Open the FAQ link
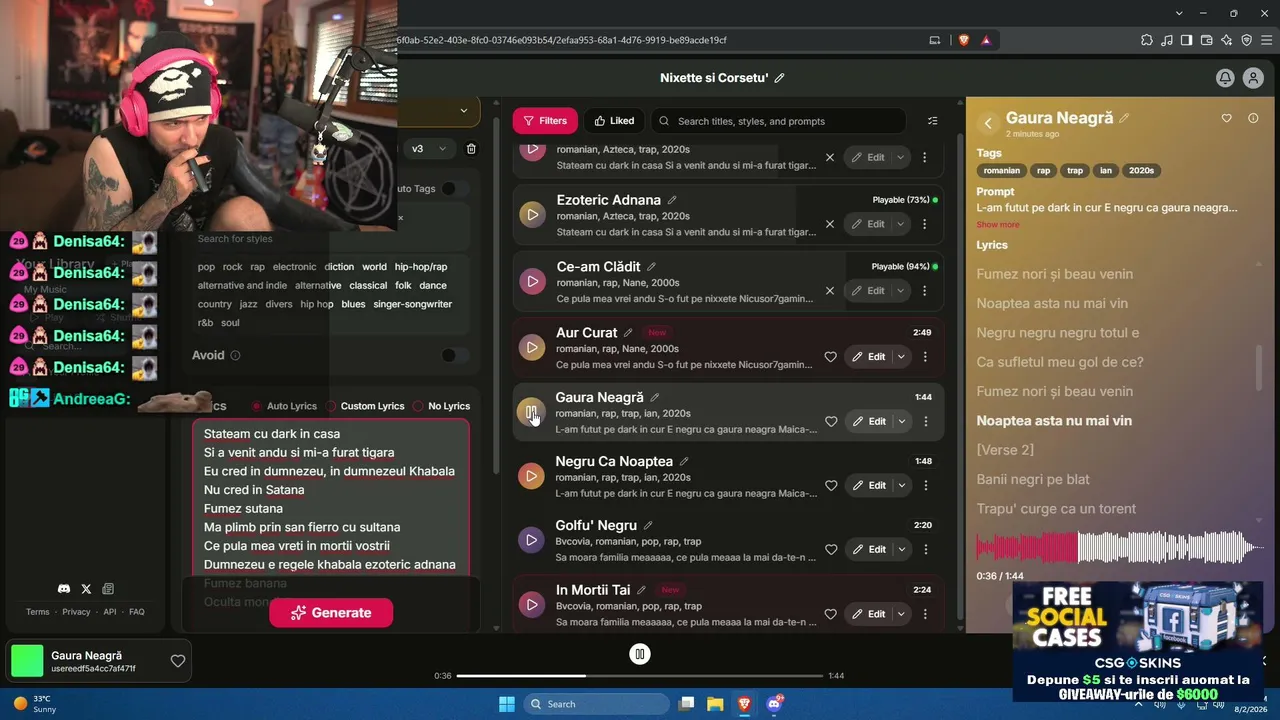 [137, 612]
